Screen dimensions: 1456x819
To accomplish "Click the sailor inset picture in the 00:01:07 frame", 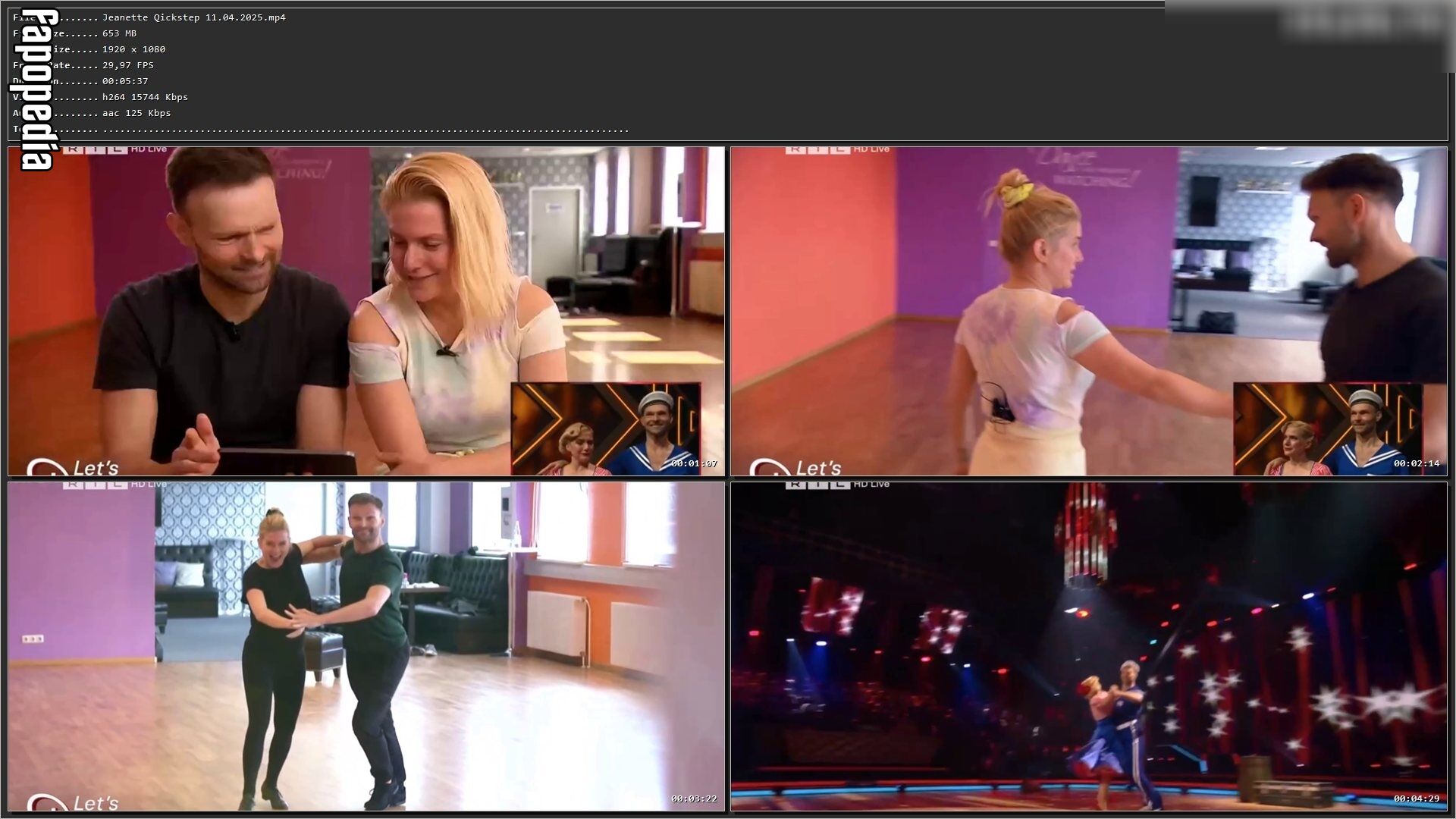I will pyautogui.click(x=606, y=429).
